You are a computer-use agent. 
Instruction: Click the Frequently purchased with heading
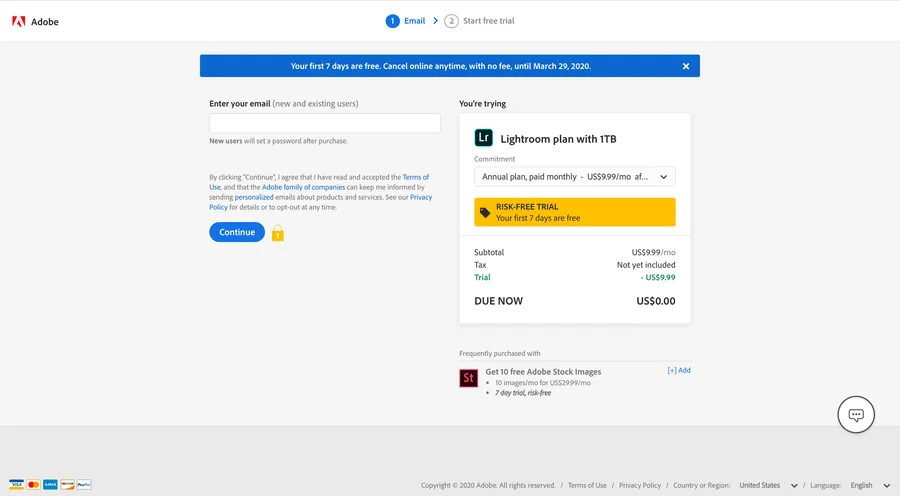point(499,353)
